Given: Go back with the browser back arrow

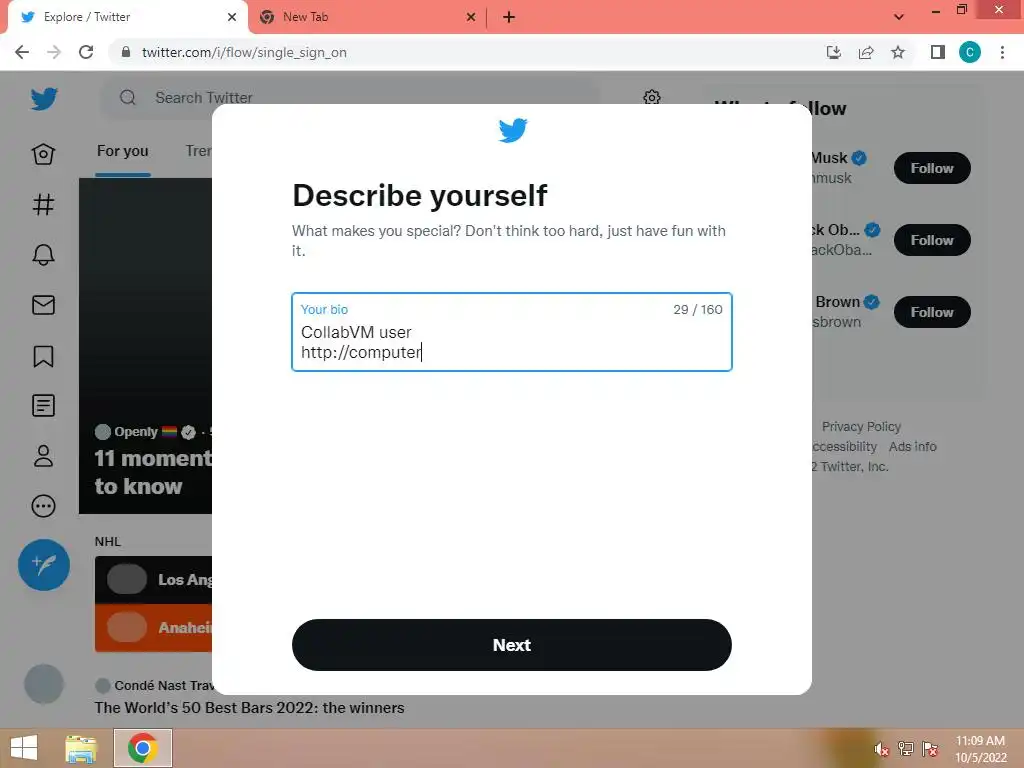Looking at the screenshot, I should [22, 52].
